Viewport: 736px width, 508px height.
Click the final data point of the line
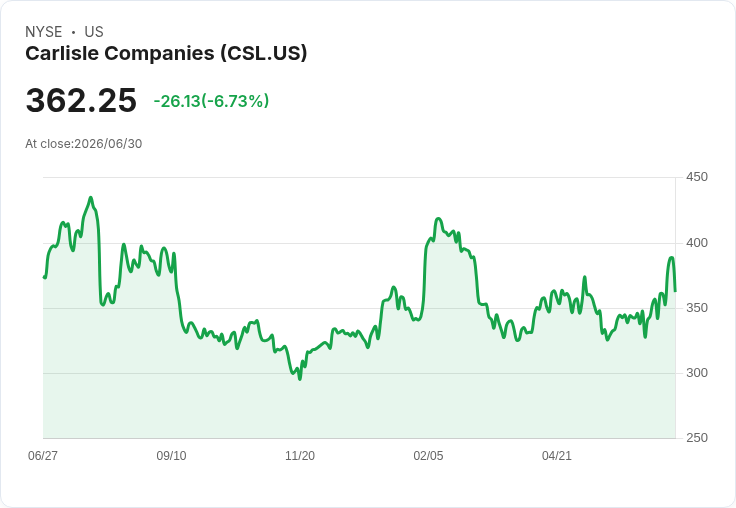(x=675, y=291)
